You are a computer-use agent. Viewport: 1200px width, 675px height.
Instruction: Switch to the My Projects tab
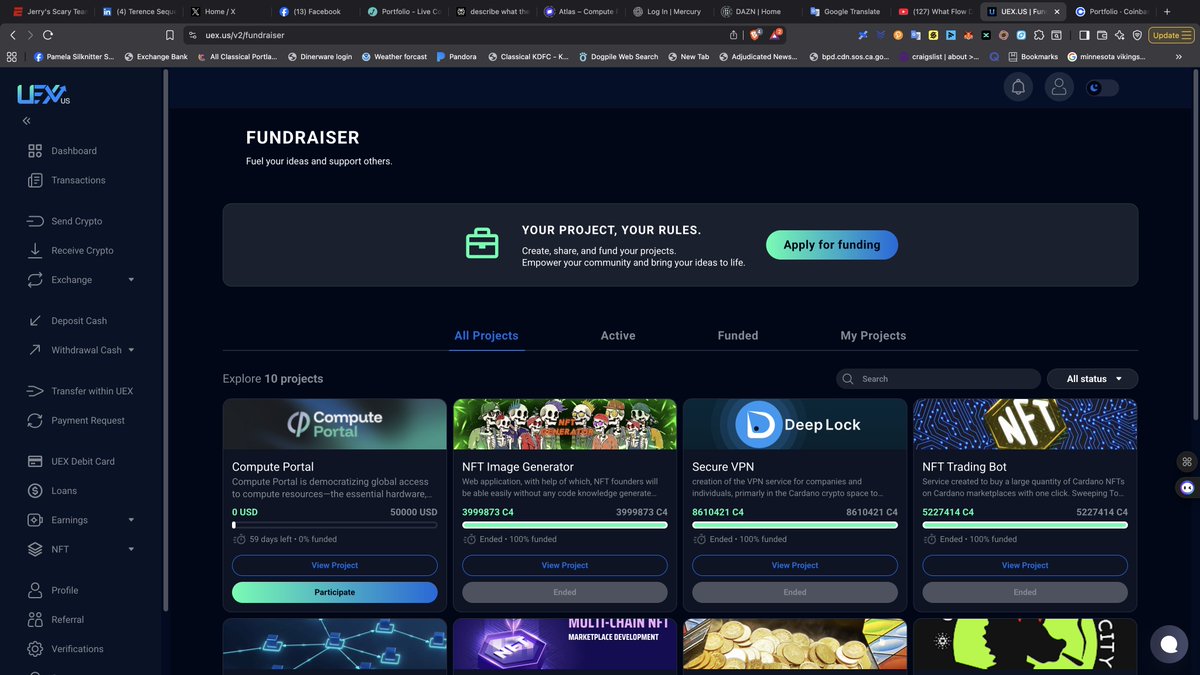(873, 335)
